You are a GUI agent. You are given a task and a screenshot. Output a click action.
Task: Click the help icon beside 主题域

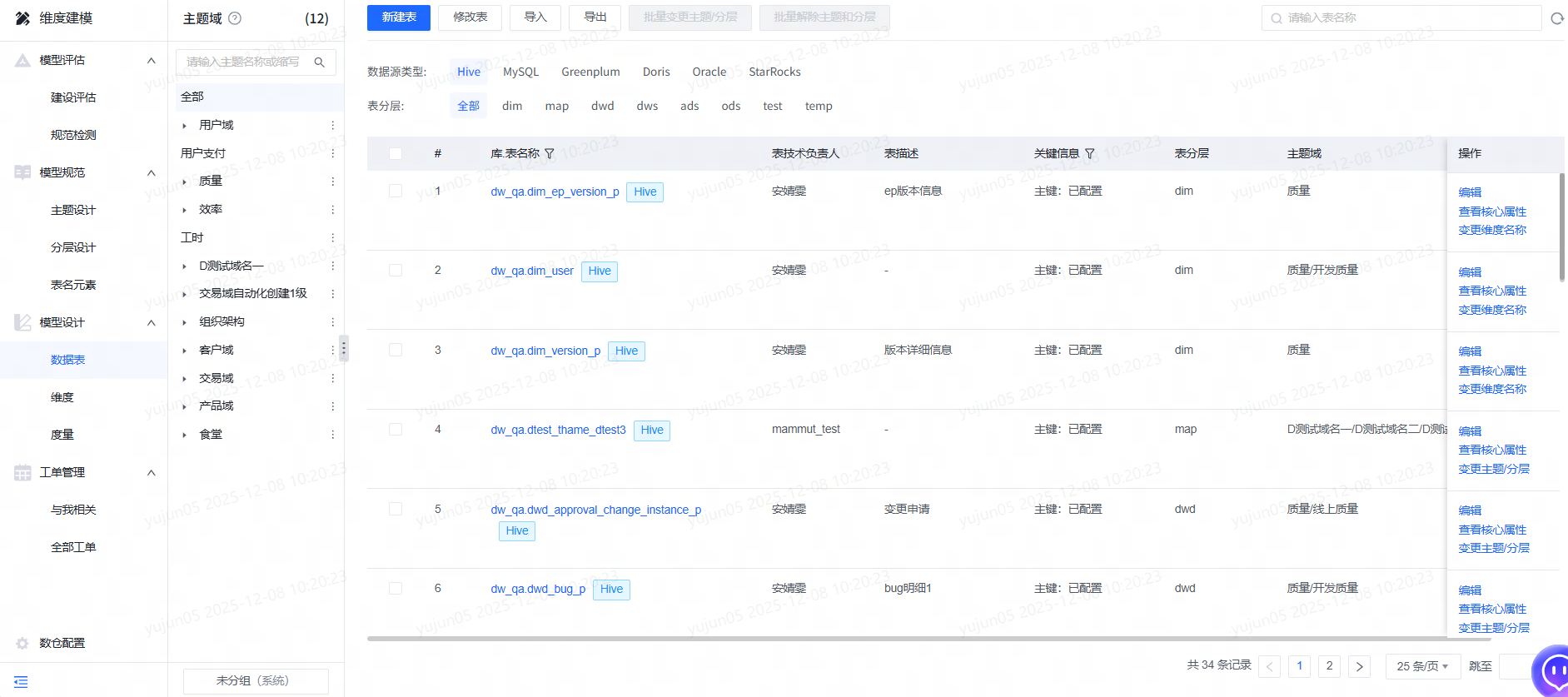coord(235,18)
